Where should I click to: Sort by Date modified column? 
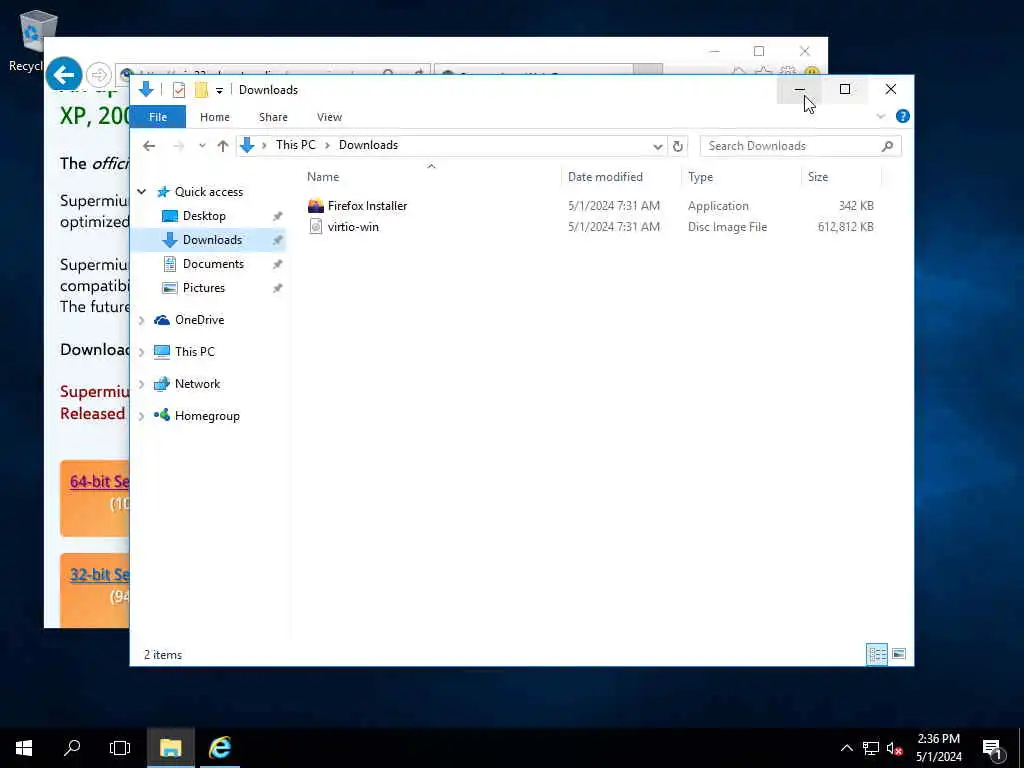coord(605,177)
